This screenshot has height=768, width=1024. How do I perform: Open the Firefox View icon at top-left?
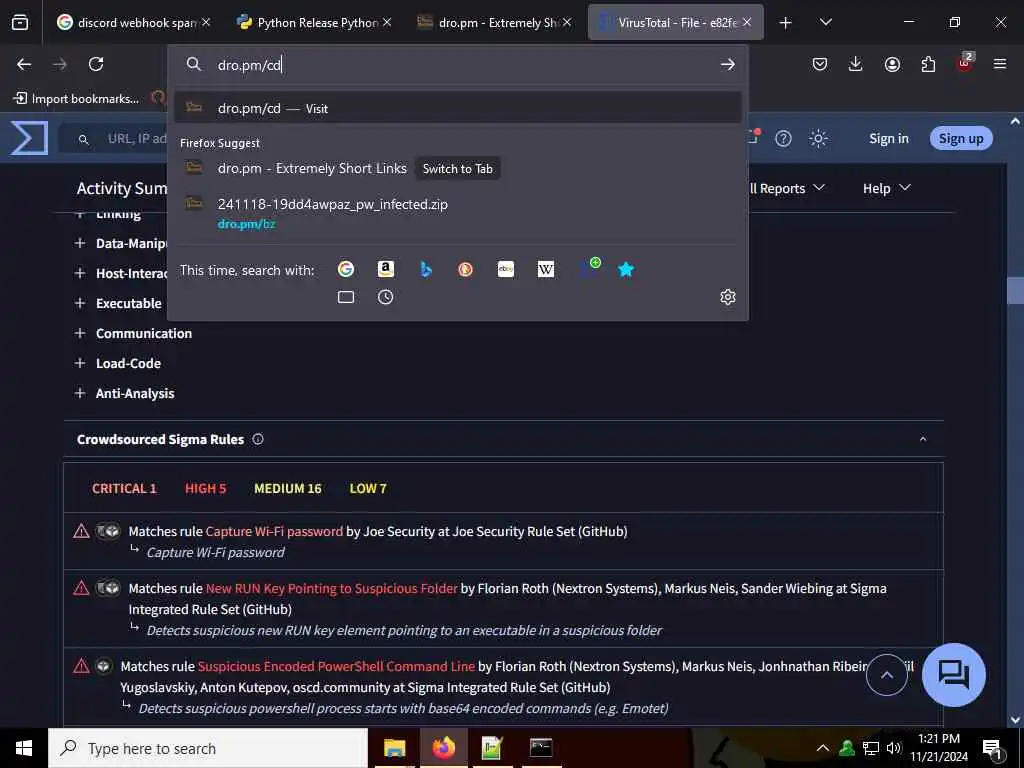click(20, 22)
